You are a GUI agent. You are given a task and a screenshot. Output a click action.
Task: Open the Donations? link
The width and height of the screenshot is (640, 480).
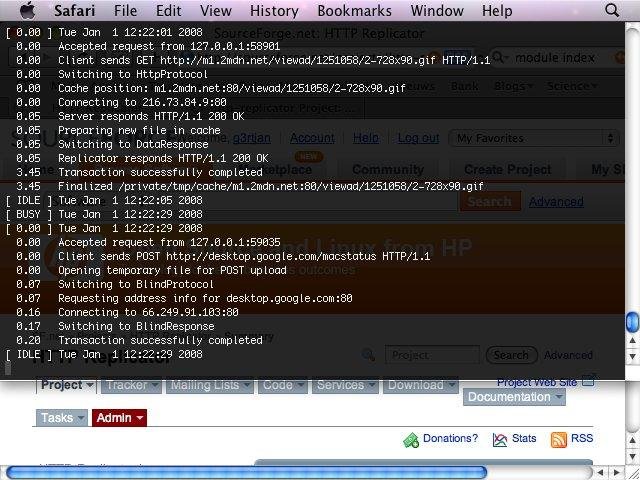pos(450,438)
